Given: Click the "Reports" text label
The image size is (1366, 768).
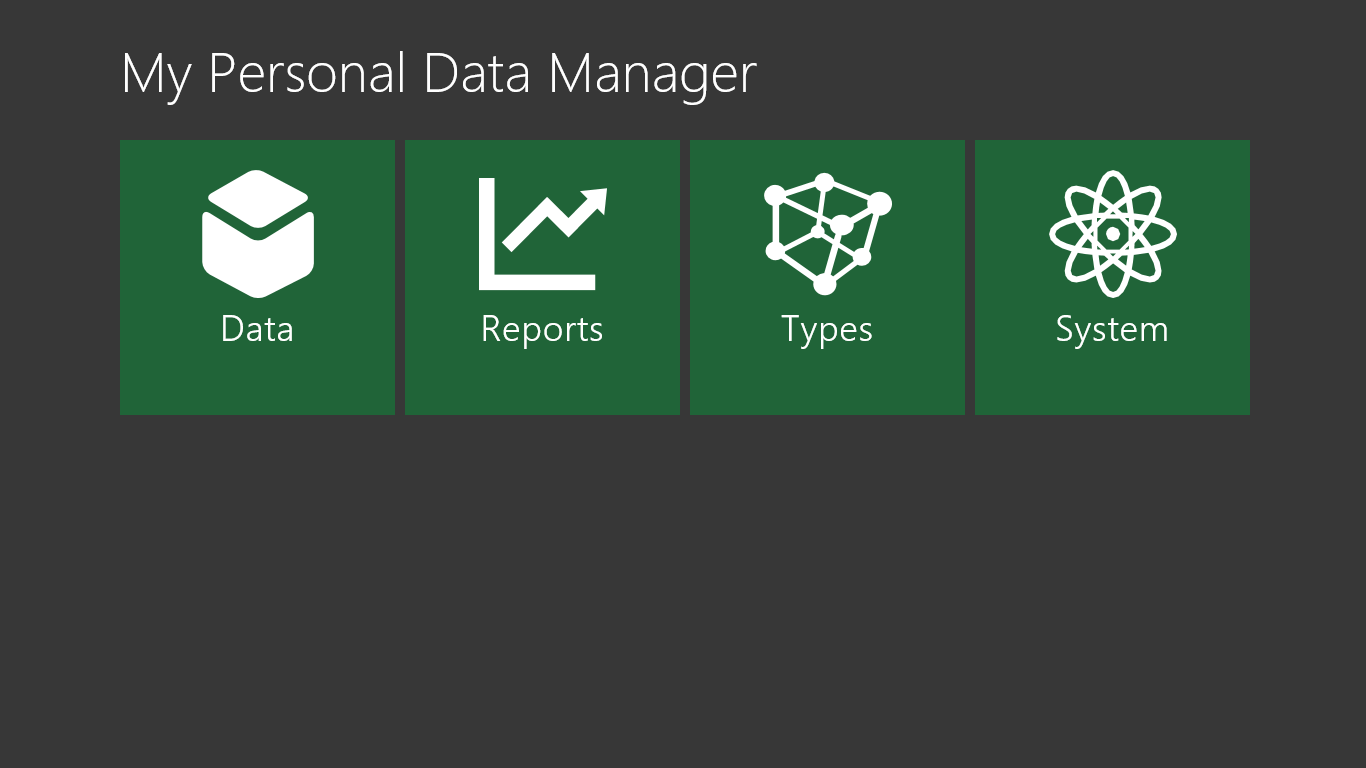Looking at the screenshot, I should coord(542,330).
